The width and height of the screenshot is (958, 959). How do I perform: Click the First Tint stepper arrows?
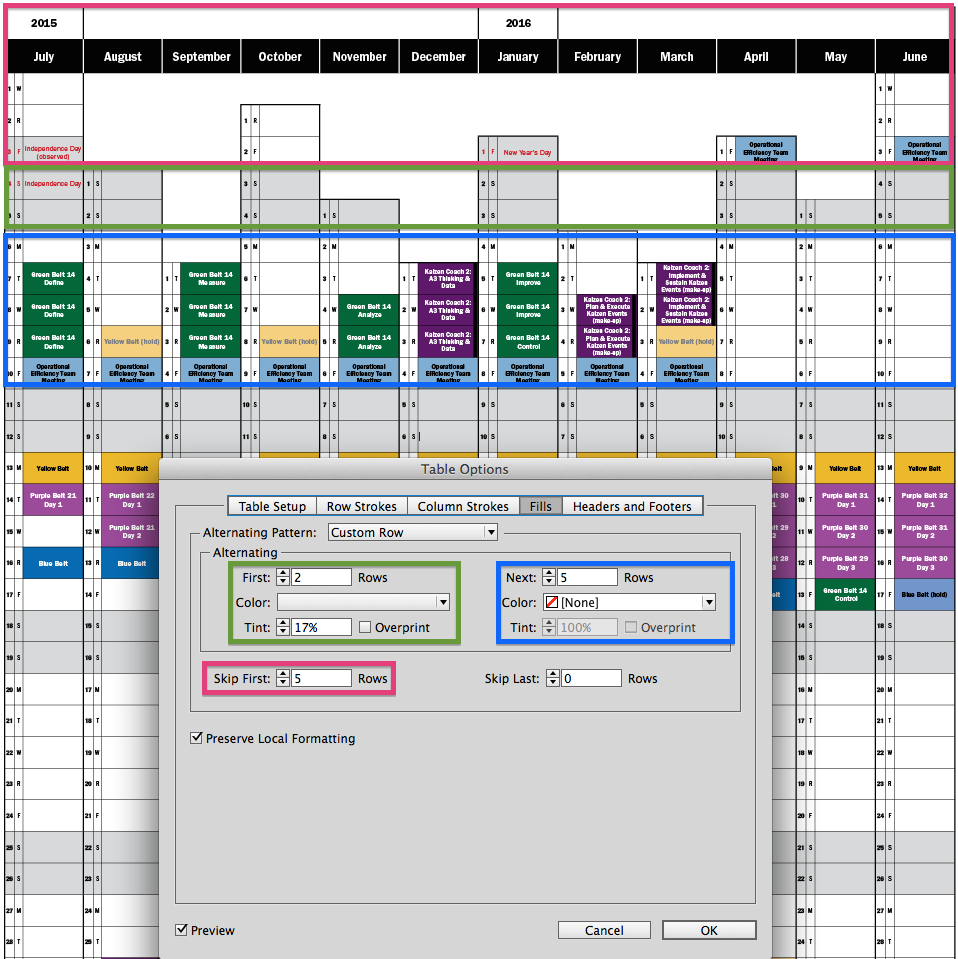(x=283, y=628)
